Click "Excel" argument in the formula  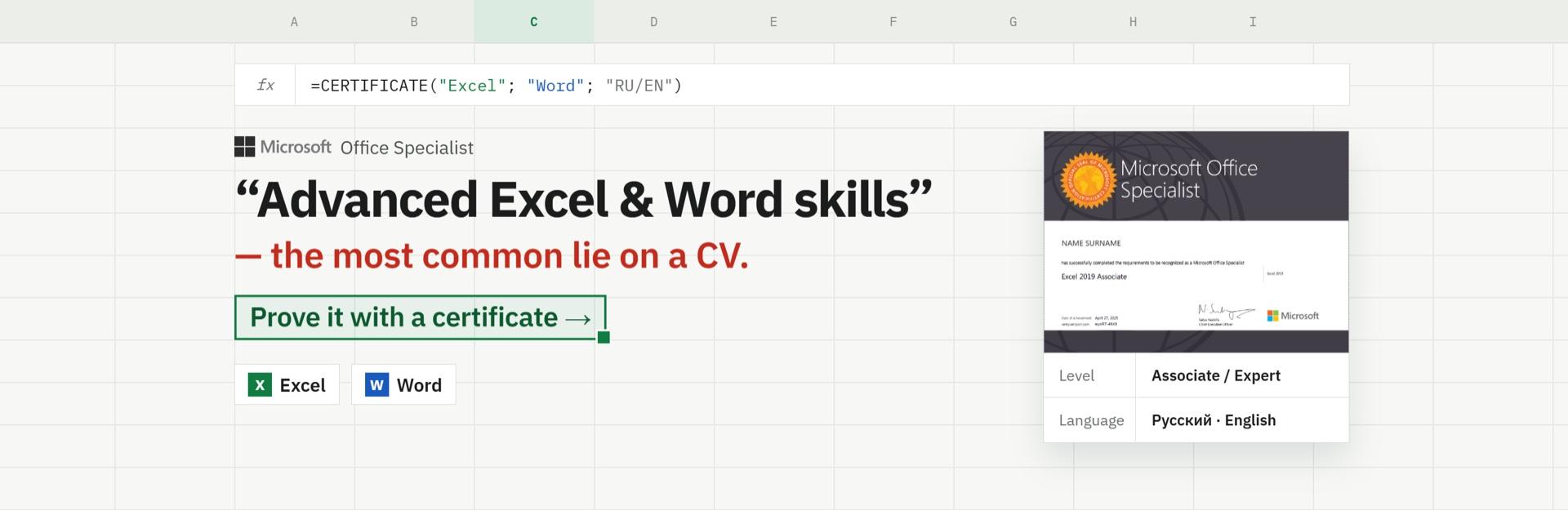tap(472, 86)
